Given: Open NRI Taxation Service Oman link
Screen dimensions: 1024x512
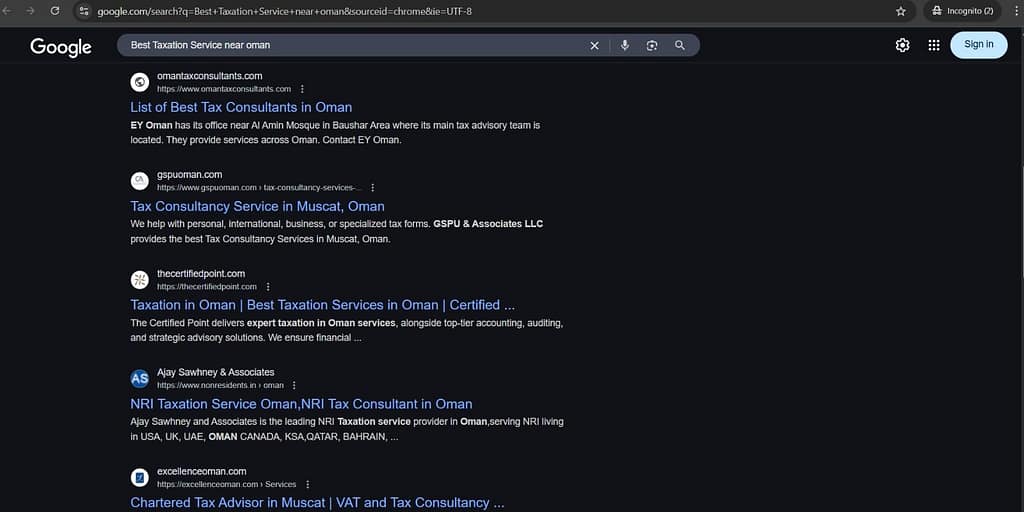Looking at the screenshot, I should [x=301, y=404].
